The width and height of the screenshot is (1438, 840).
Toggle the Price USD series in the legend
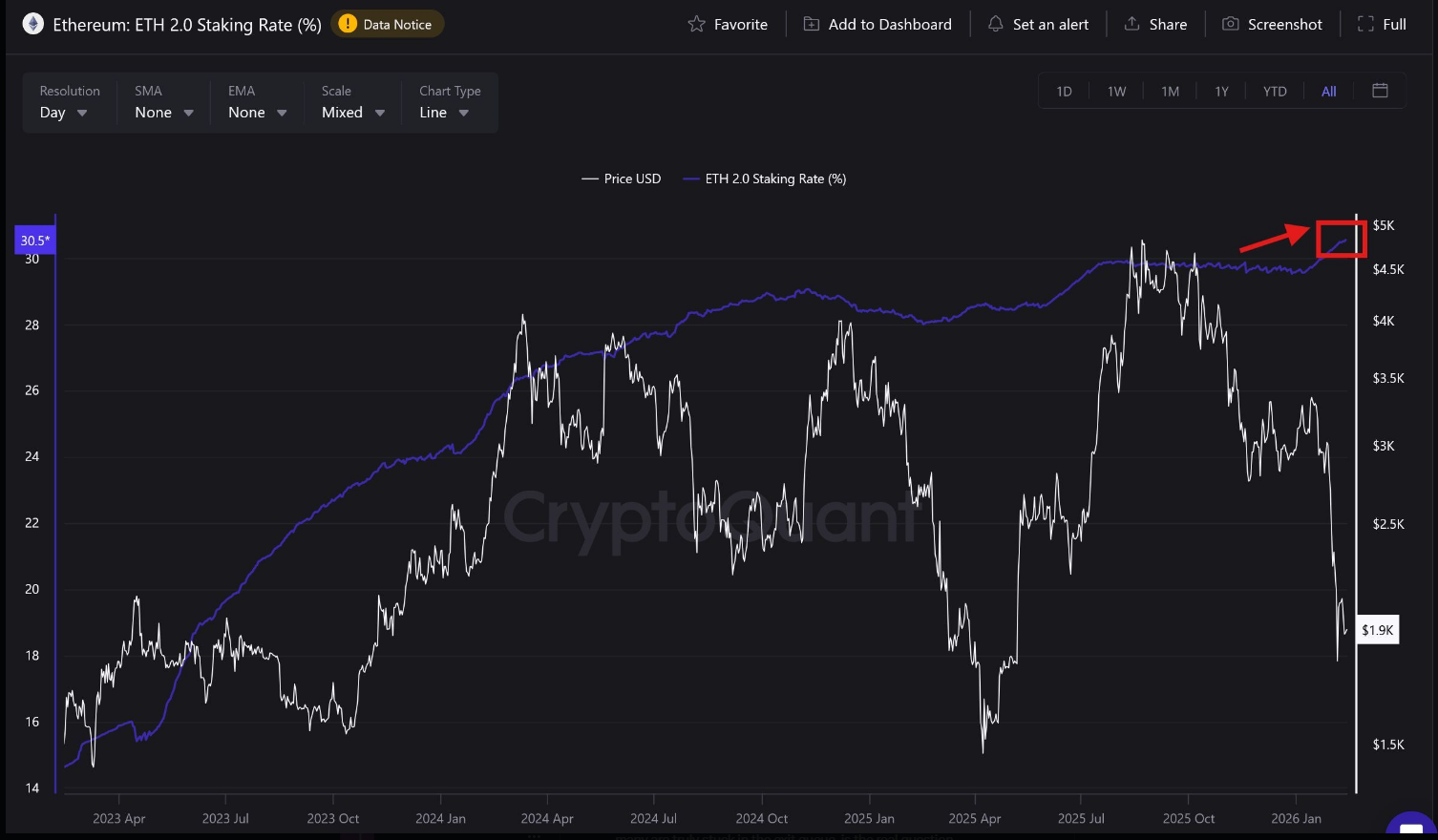[x=621, y=178]
